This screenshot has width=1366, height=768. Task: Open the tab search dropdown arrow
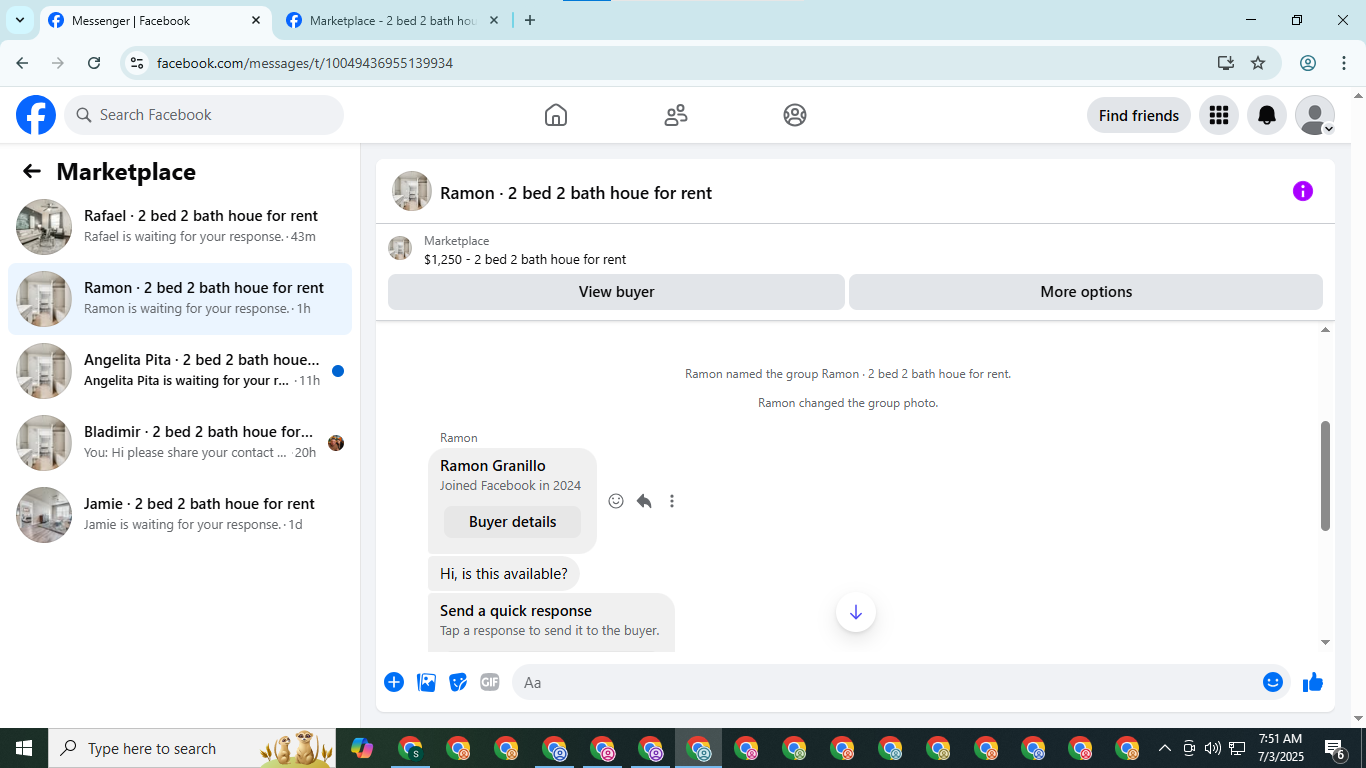tap(19, 20)
